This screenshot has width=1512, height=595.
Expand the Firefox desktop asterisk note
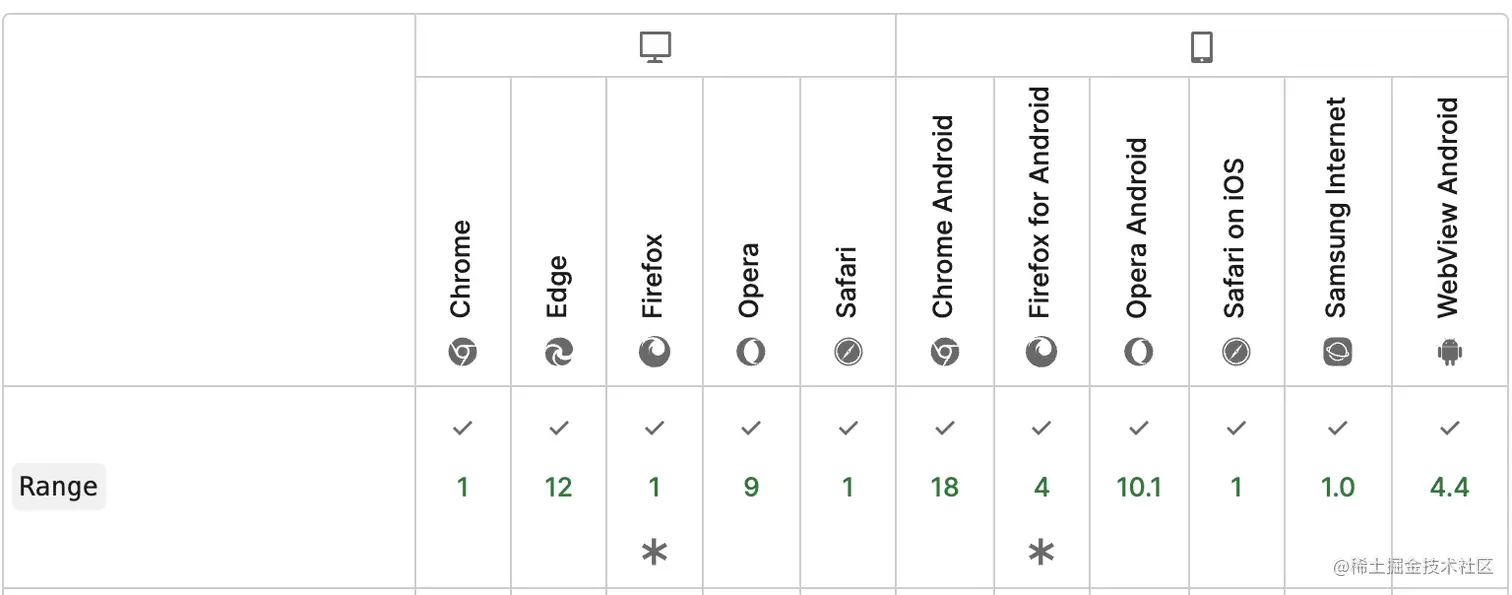click(654, 552)
